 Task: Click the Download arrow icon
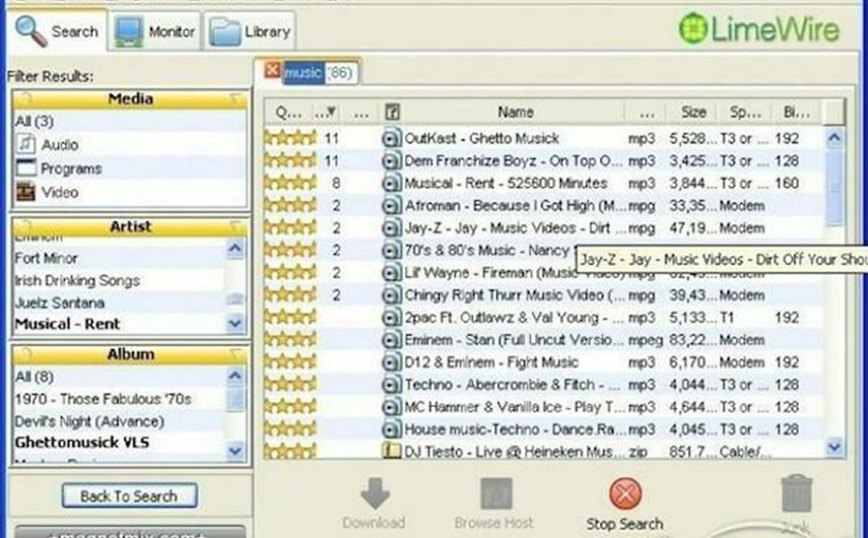375,493
